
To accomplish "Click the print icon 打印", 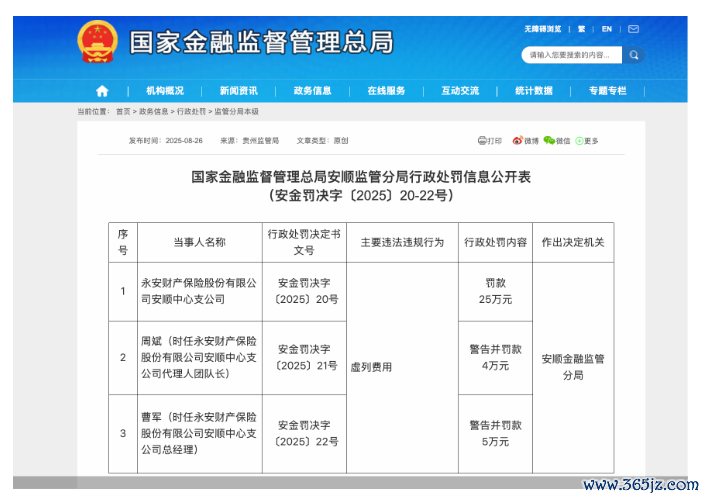I will [x=489, y=141].
